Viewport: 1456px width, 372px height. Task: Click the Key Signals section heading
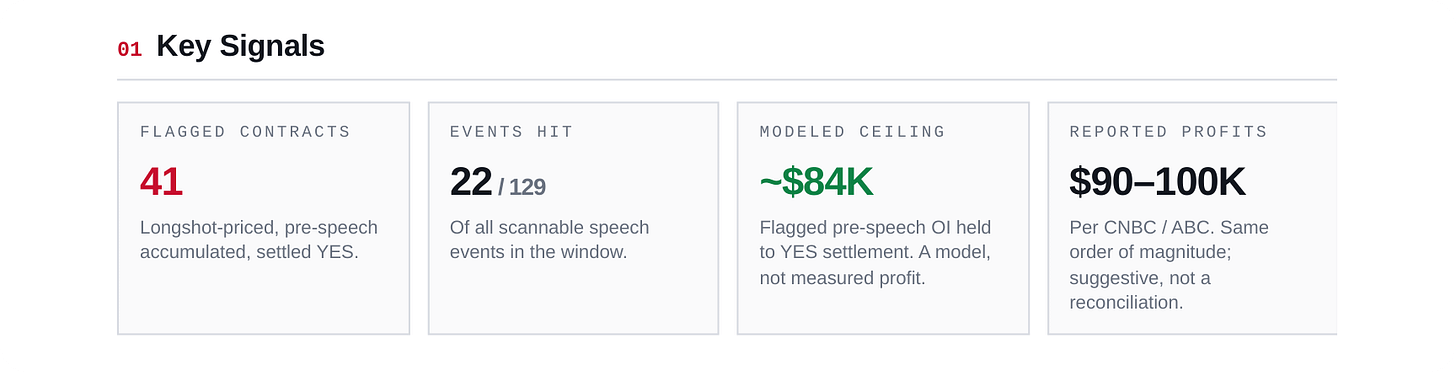click(240, 46)
